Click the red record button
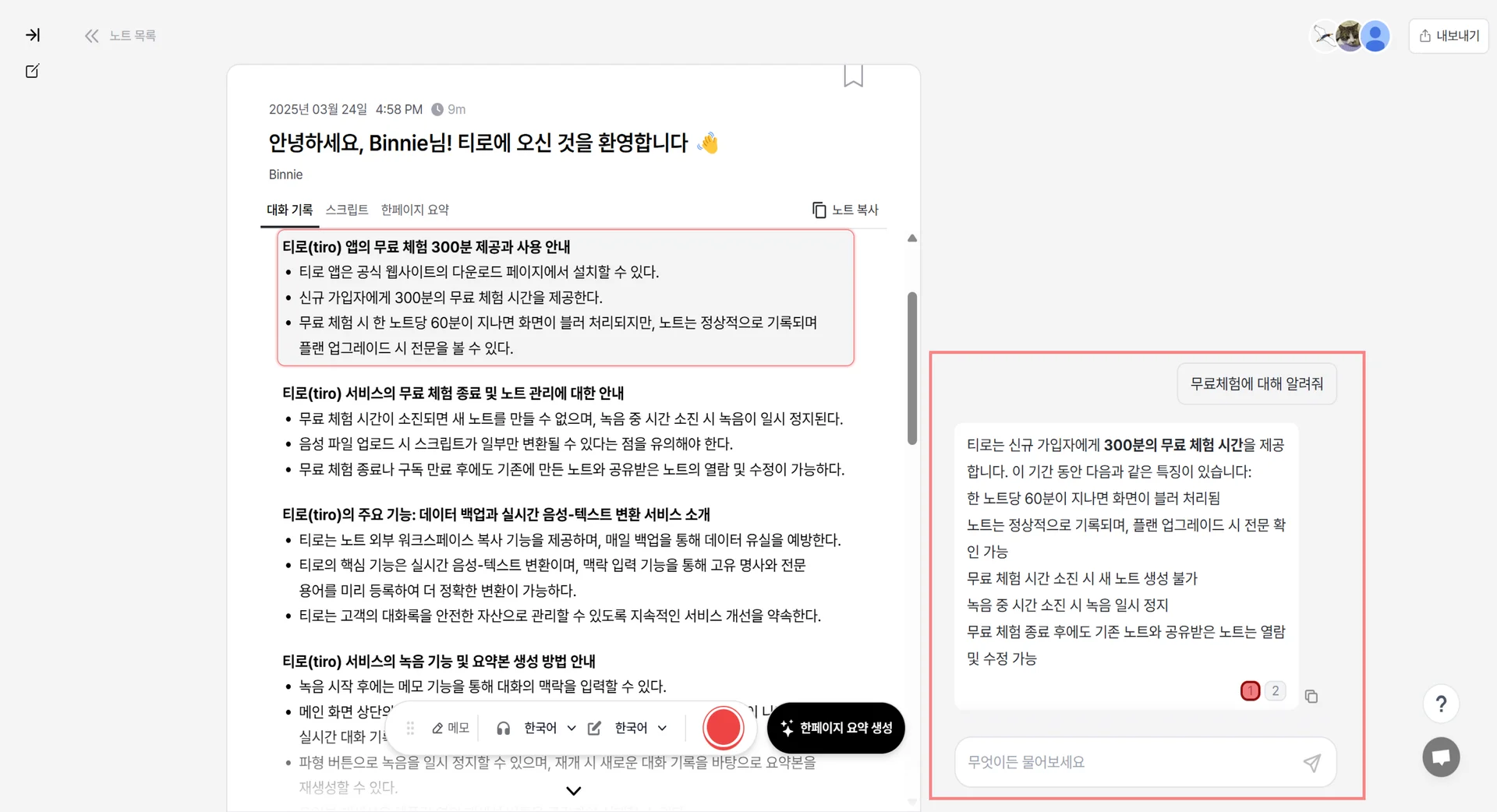 click(724, 728)
